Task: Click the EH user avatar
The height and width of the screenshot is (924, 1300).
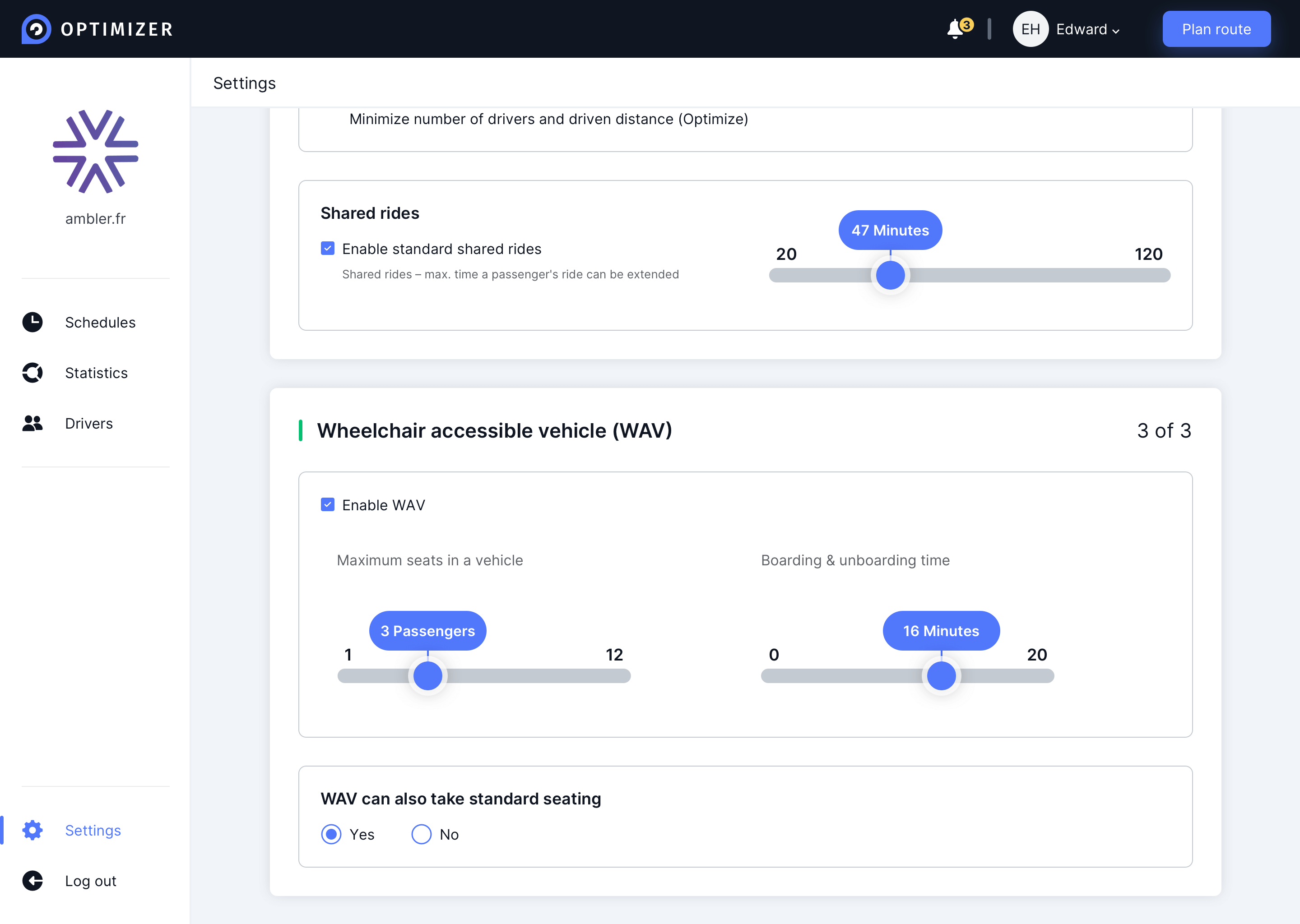Action: point(1030,29)
